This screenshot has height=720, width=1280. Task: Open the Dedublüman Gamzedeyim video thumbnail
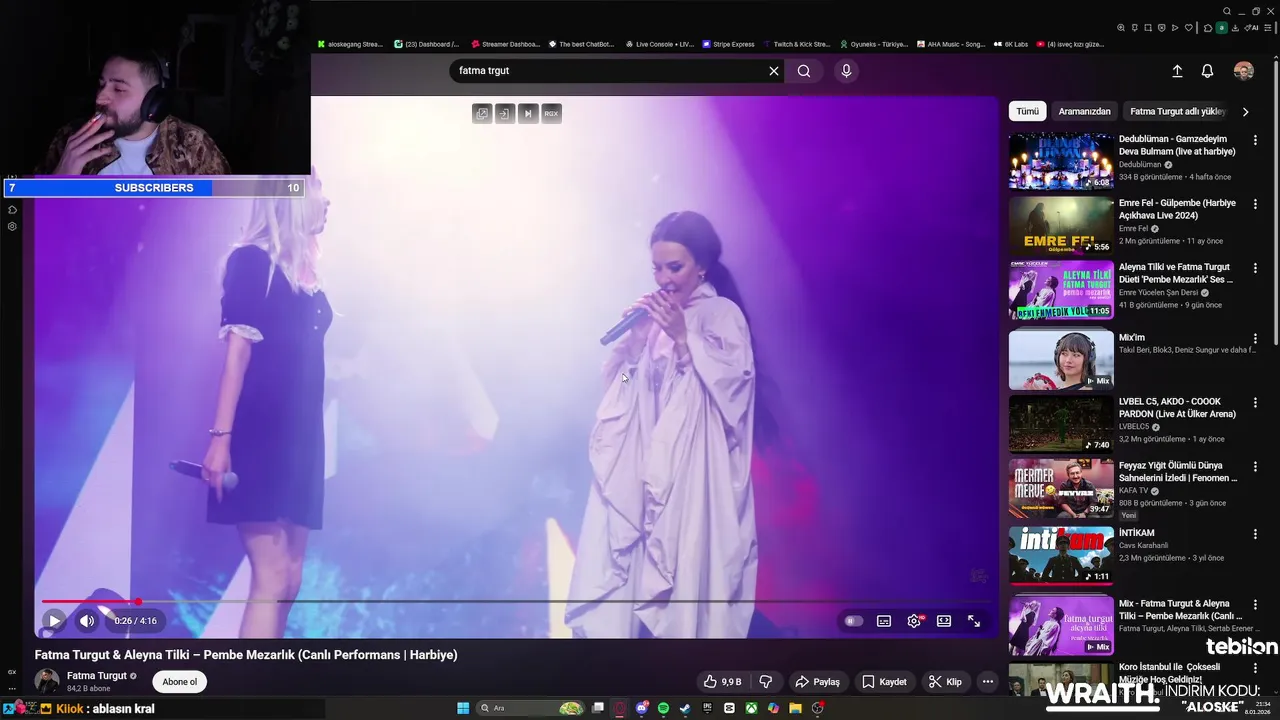click(1061, 161)
